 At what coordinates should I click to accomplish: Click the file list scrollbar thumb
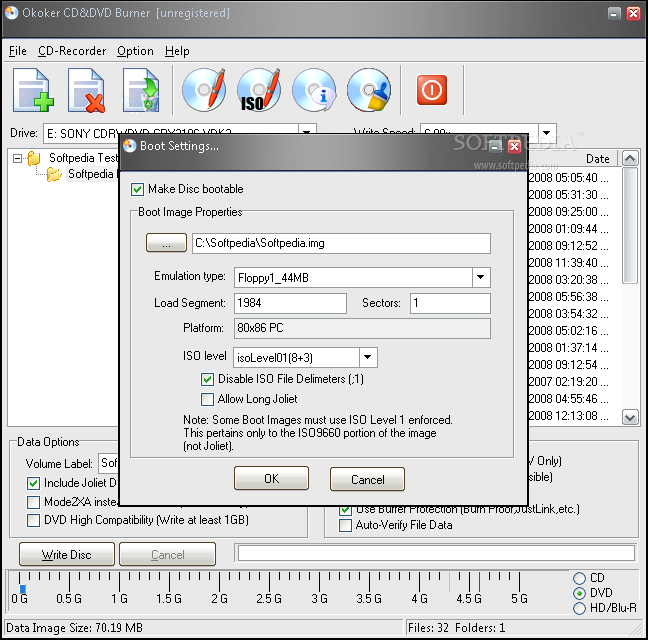pos(630,226)
